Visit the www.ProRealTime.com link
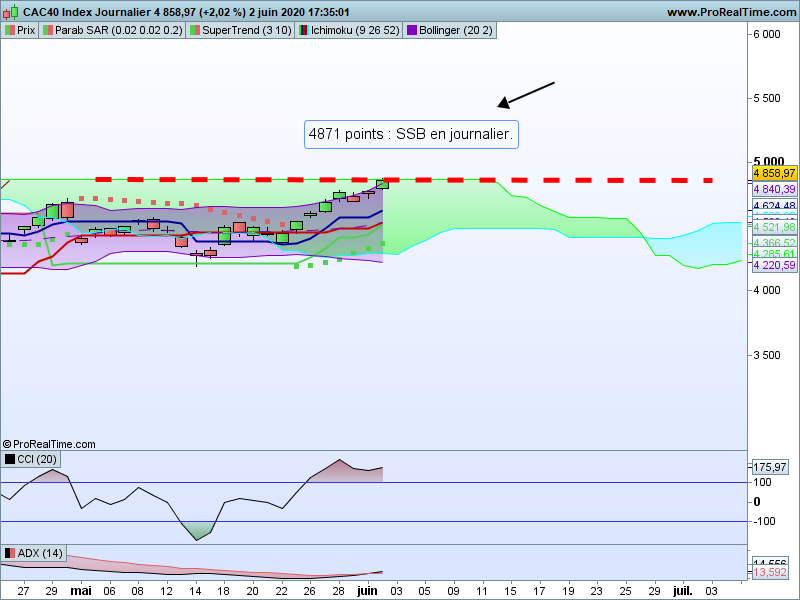The width and height of the screenshot is (800, 600). 732,12
